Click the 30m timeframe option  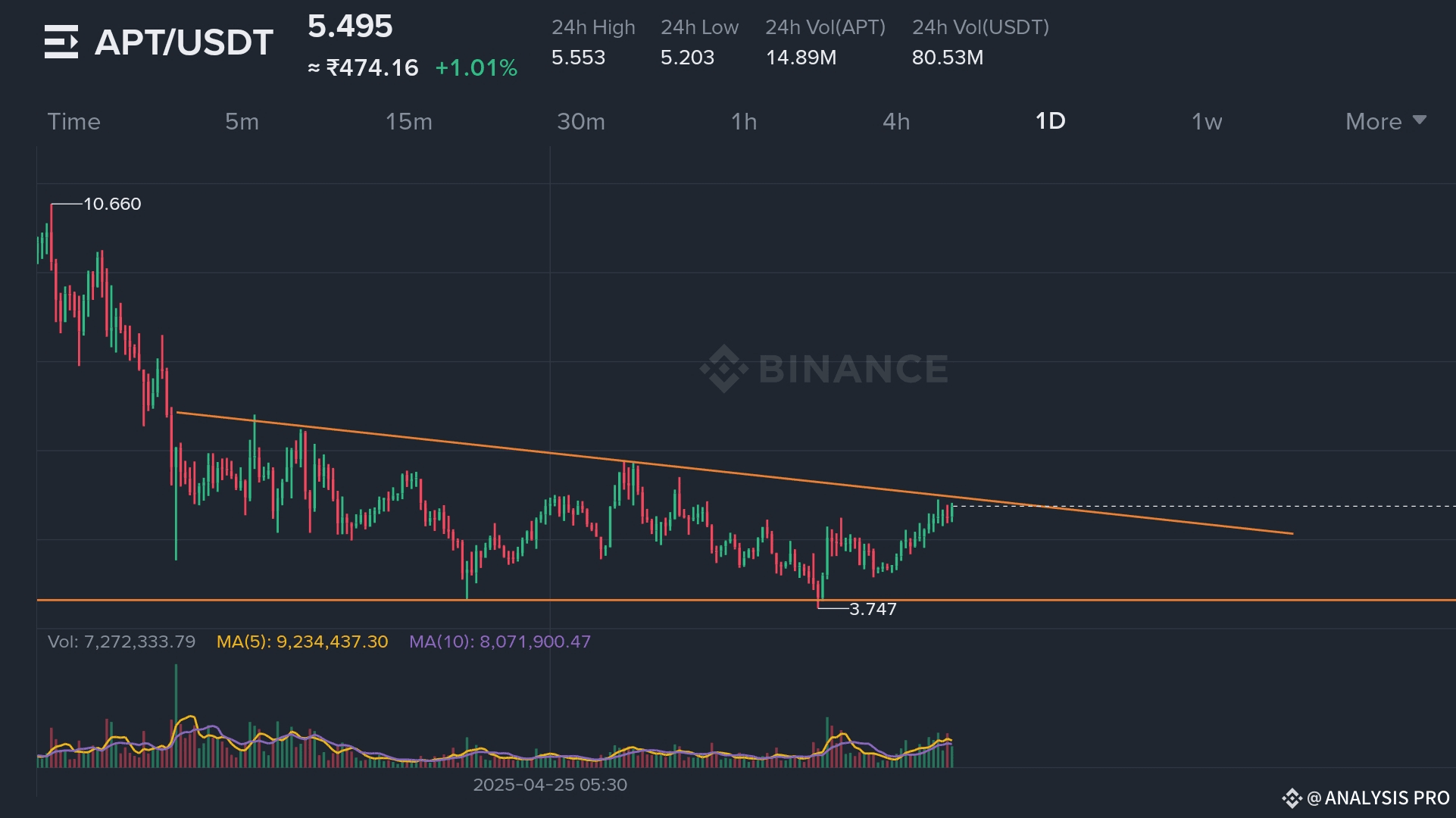click(580, 121)
